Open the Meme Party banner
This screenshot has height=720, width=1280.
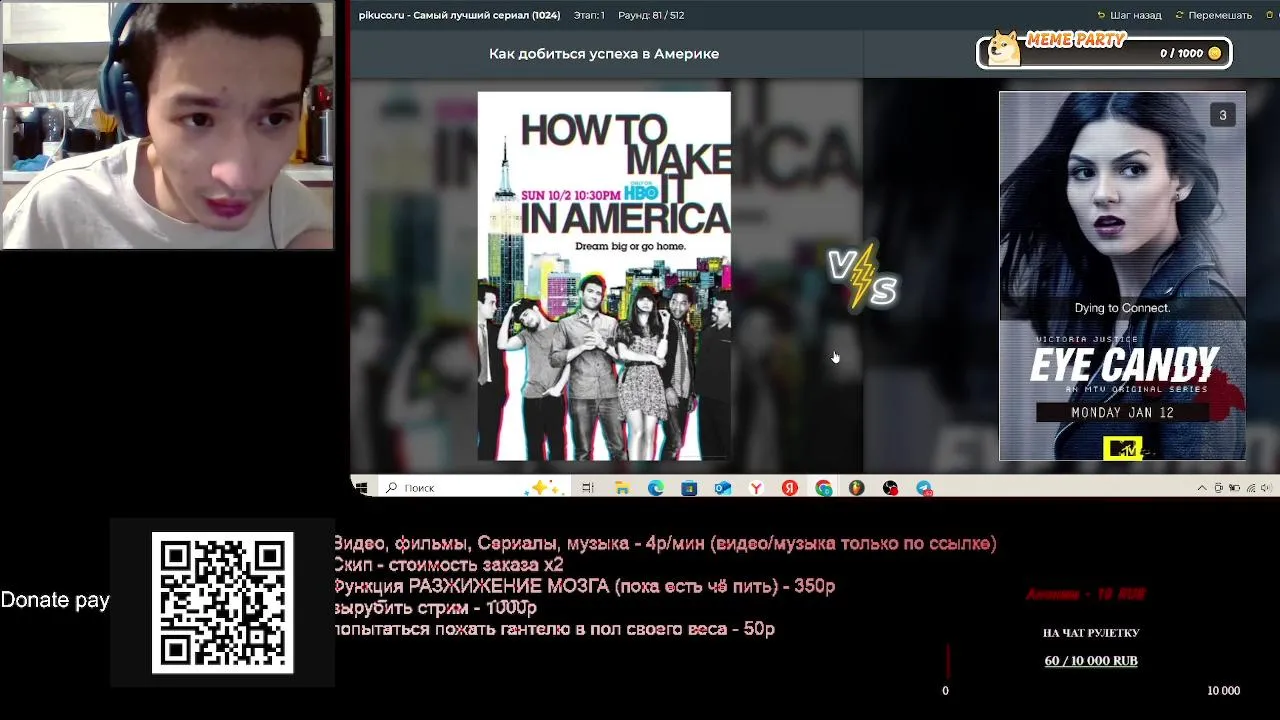point(1104,51)
